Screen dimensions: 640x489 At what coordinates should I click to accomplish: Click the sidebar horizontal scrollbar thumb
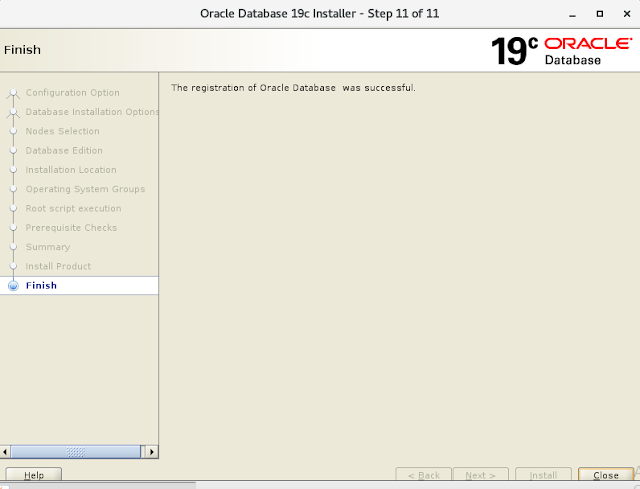coord(76,452)
